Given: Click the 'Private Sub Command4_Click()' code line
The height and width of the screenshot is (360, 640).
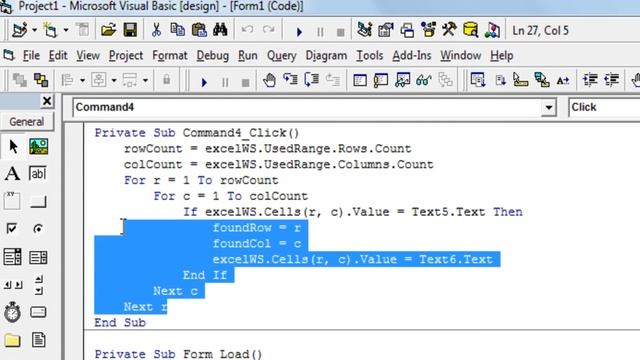Looking at the screenshot, I should point(197,133).
